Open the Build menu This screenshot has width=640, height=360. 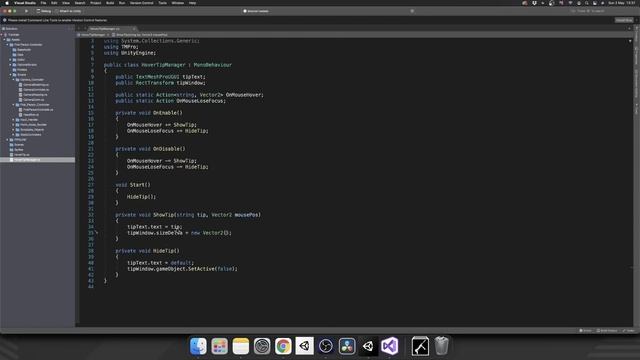[x=110, y=3]
